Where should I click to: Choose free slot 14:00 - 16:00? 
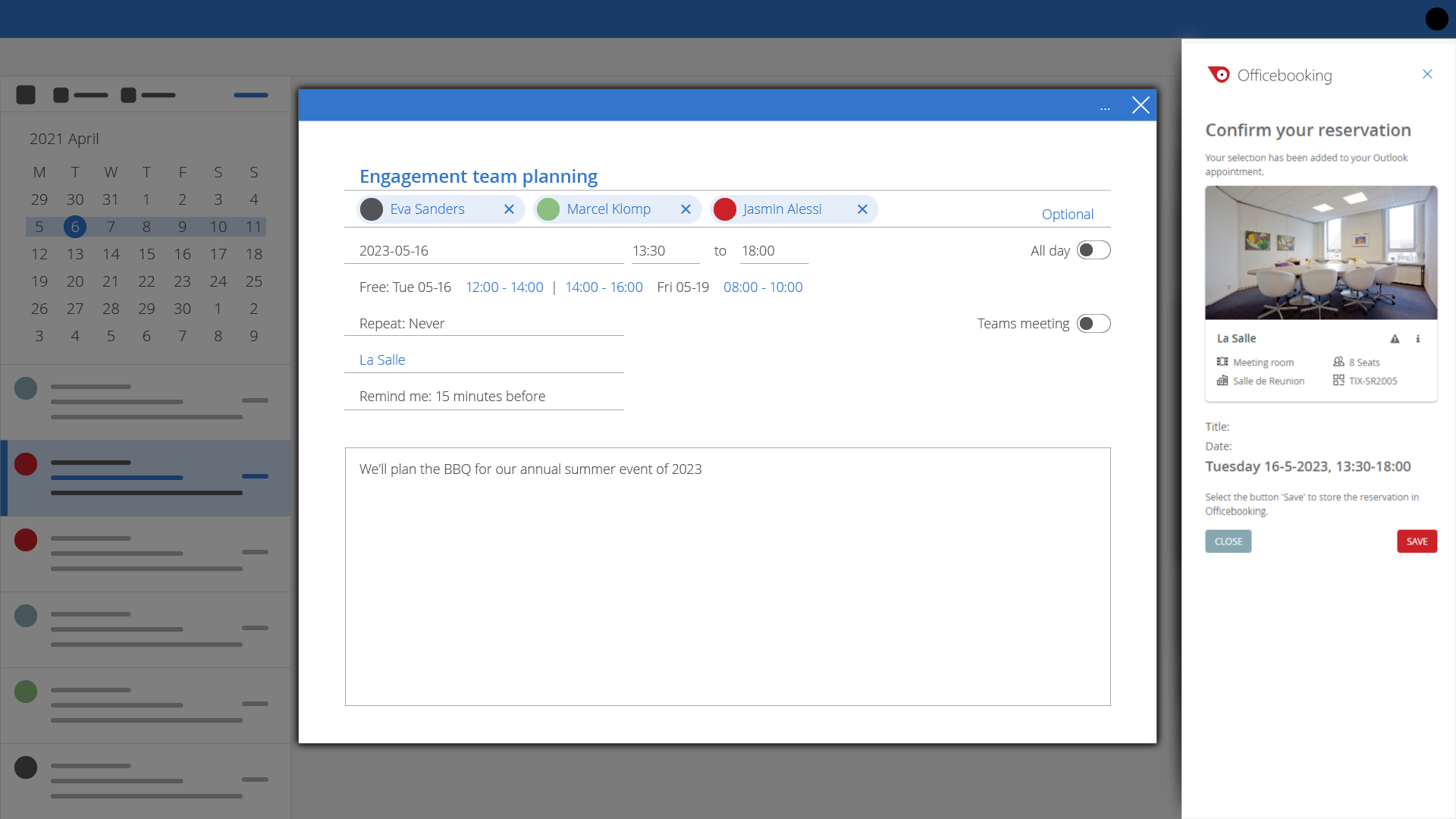(604, 287)
